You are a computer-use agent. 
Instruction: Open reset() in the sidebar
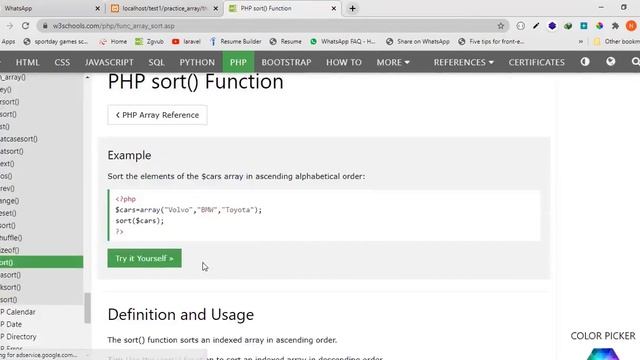tap(41, 213)
